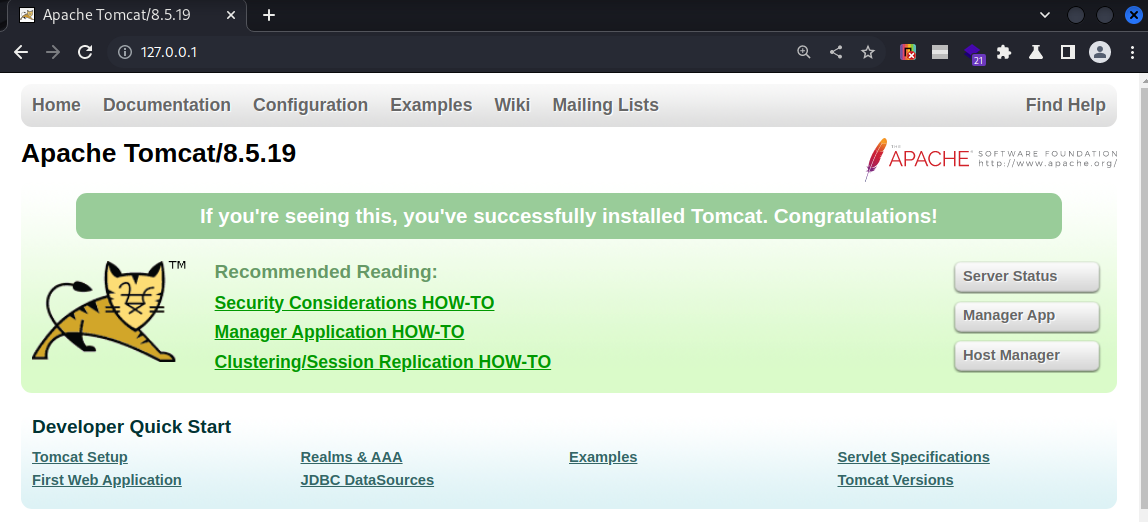Open the Tomcat Setup link
This screenshot has height=522, width=1148.
coord(80,458)
